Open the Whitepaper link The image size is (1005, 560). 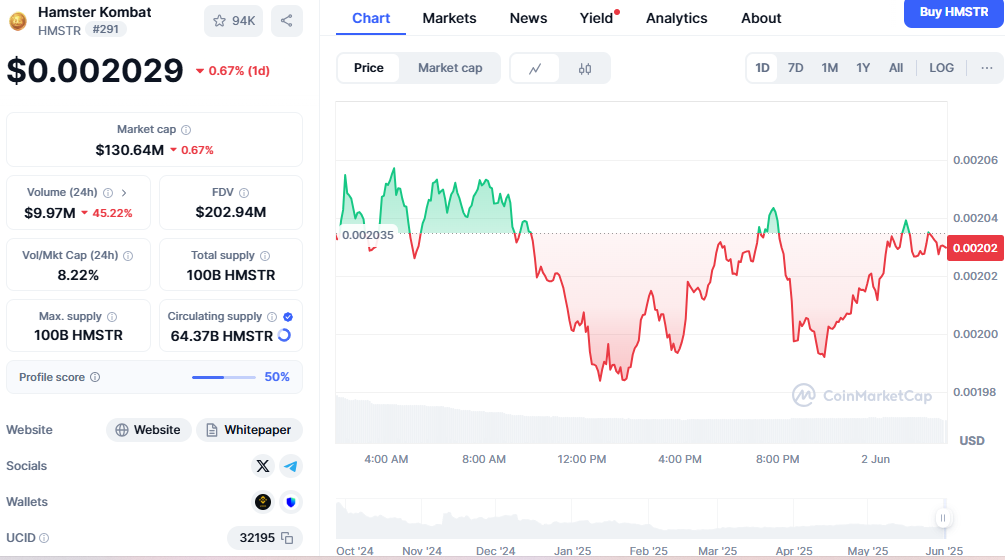249,430
